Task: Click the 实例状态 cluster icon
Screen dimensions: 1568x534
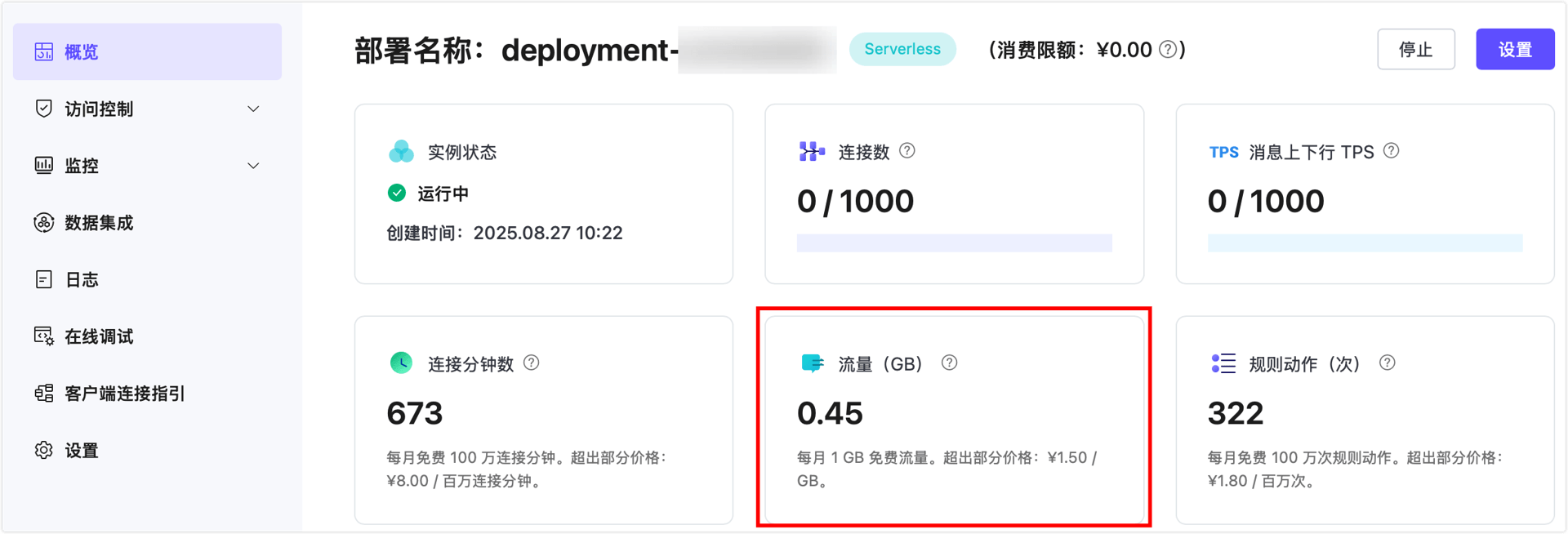Action: pos(401,152)
